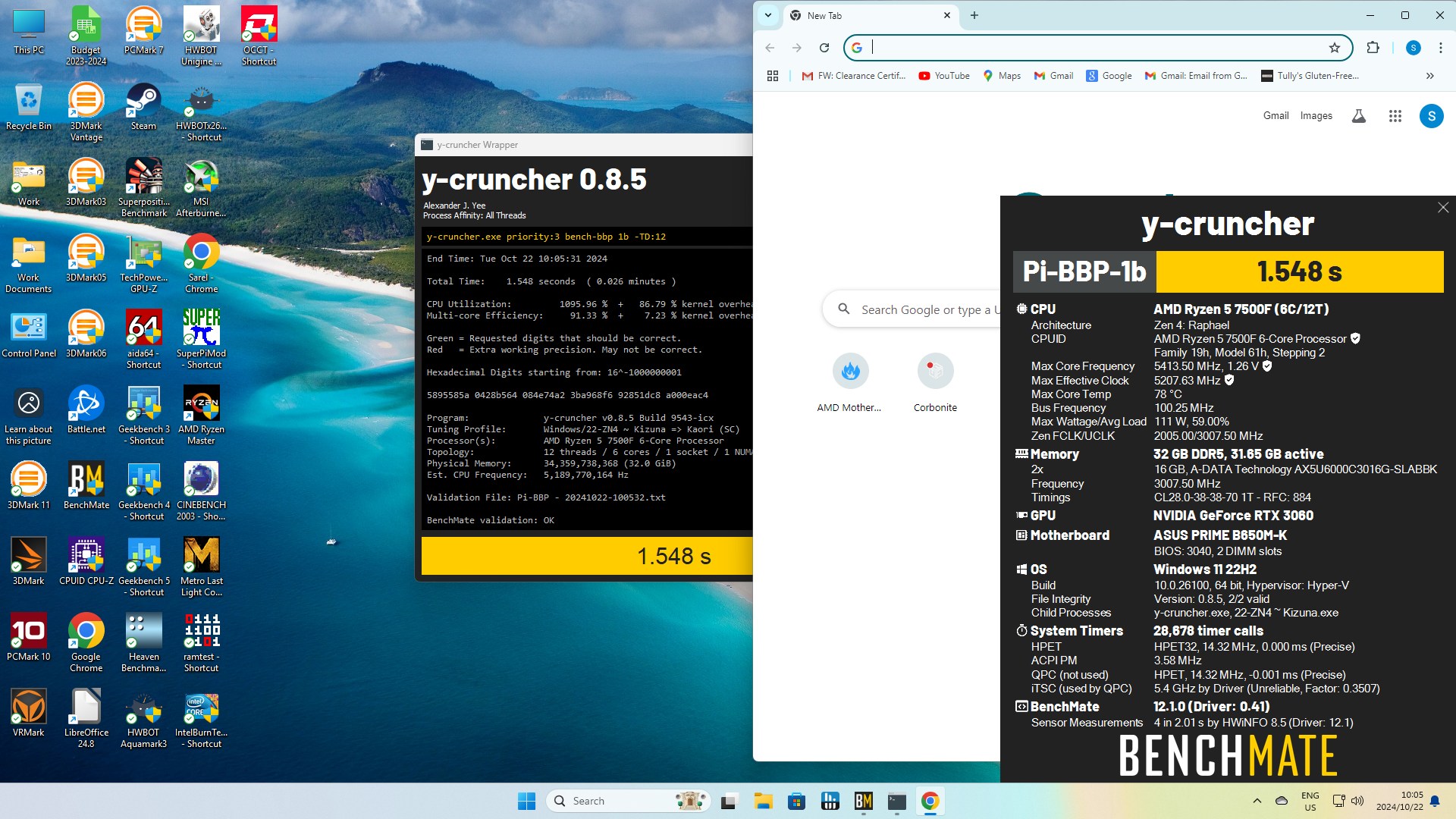
Task: Open Tully's Gluten-Free bookmark
Action: coord(1310,76)
